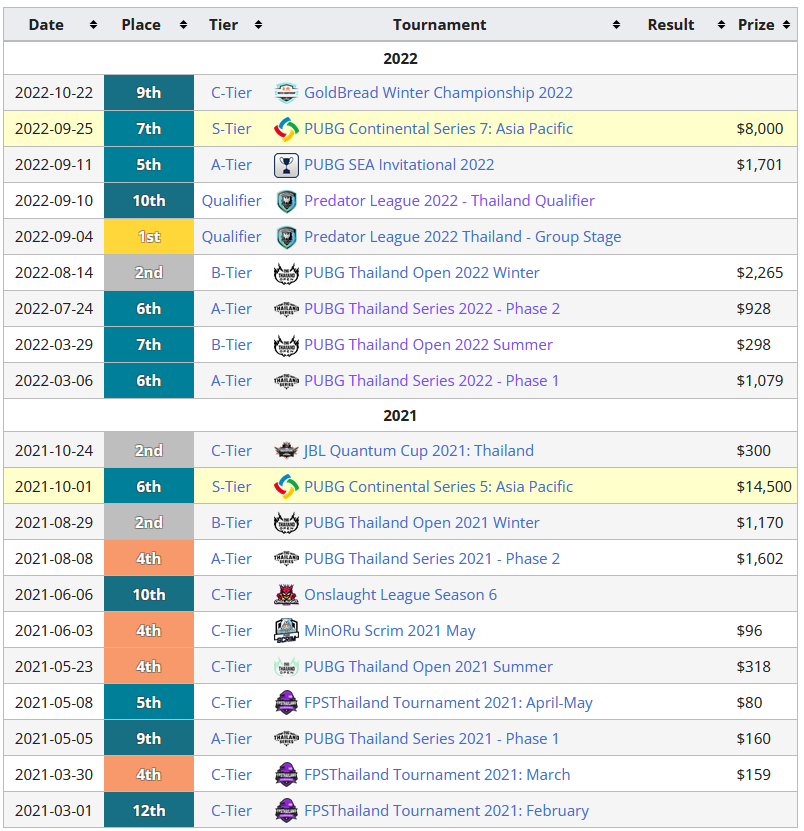
Task: Open FPSThailand Tournament 2021: April-May link
Action: coord(448,703)
